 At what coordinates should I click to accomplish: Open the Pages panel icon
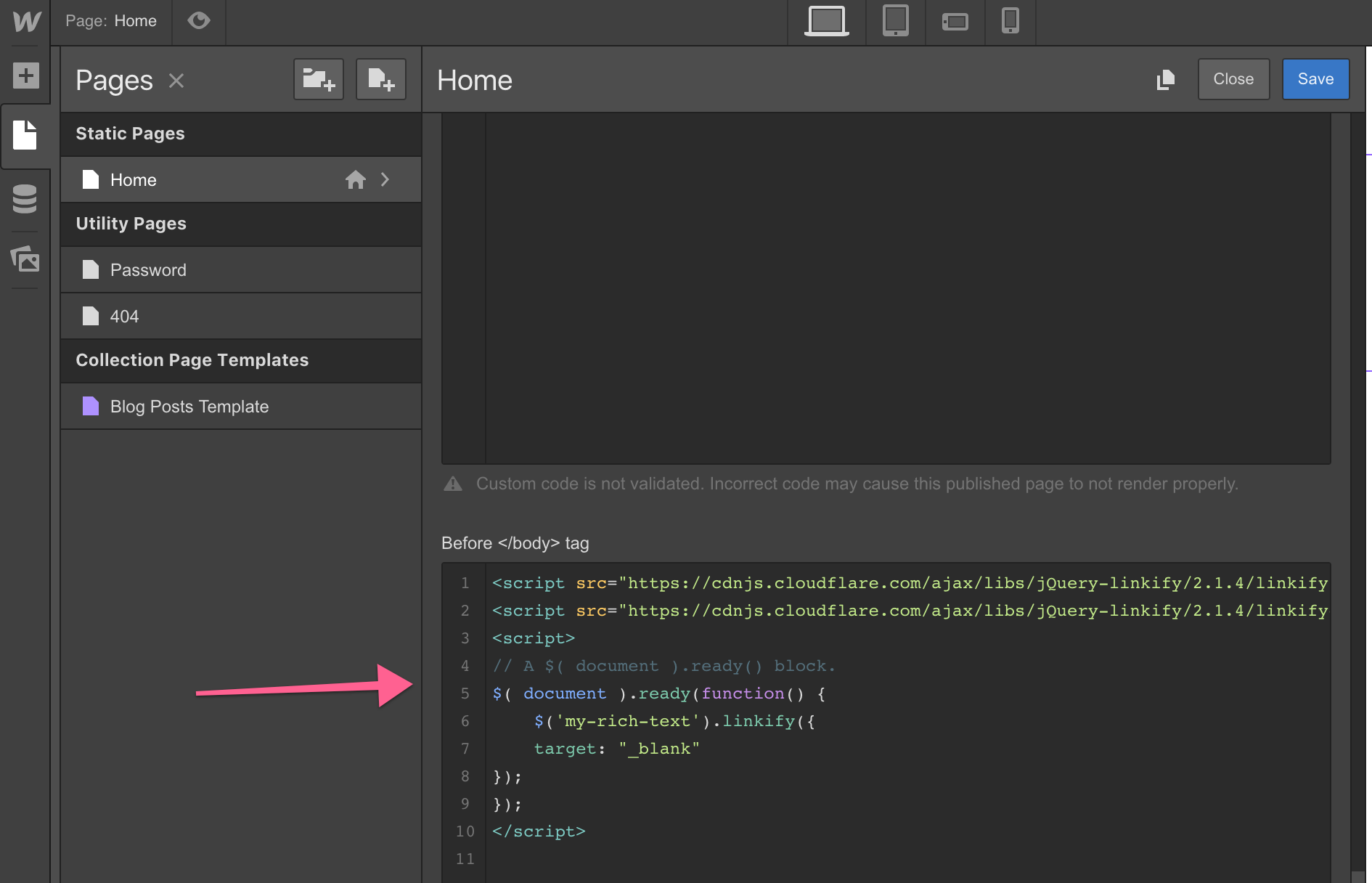[x=25, y=136]
